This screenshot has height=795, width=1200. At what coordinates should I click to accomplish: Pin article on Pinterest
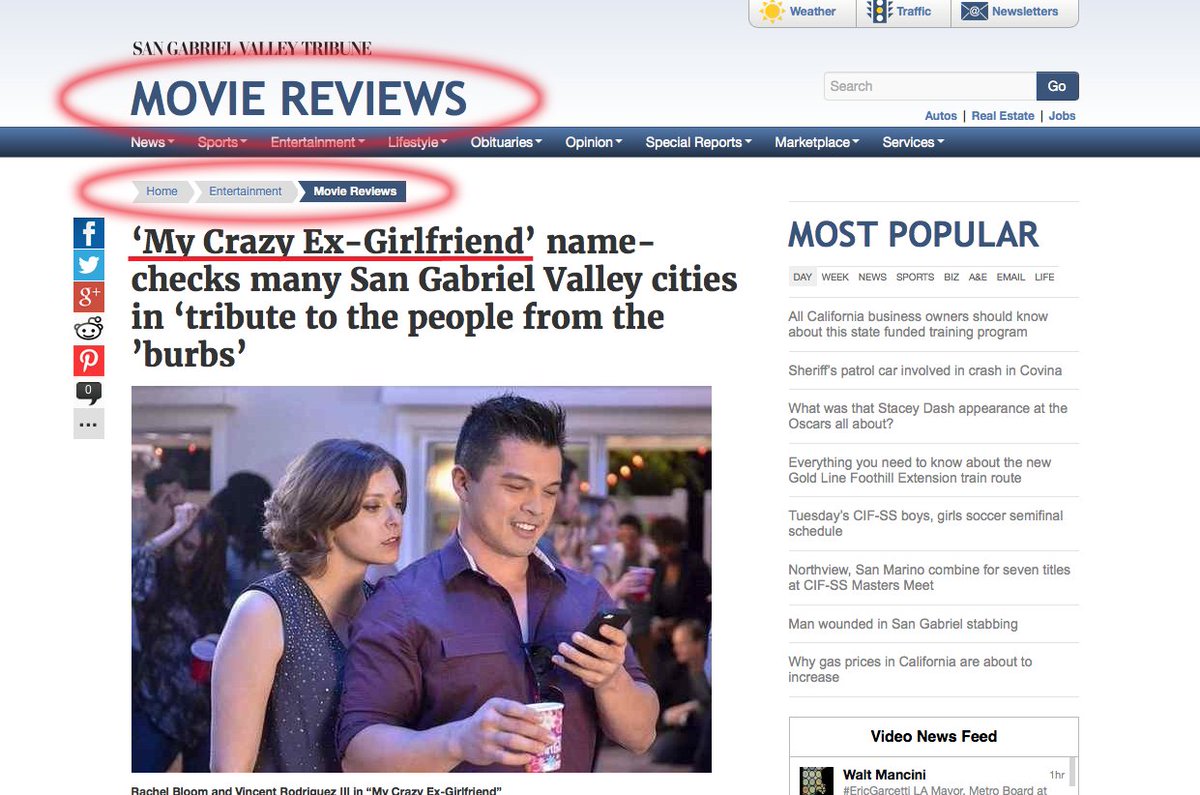click(89, 361)
